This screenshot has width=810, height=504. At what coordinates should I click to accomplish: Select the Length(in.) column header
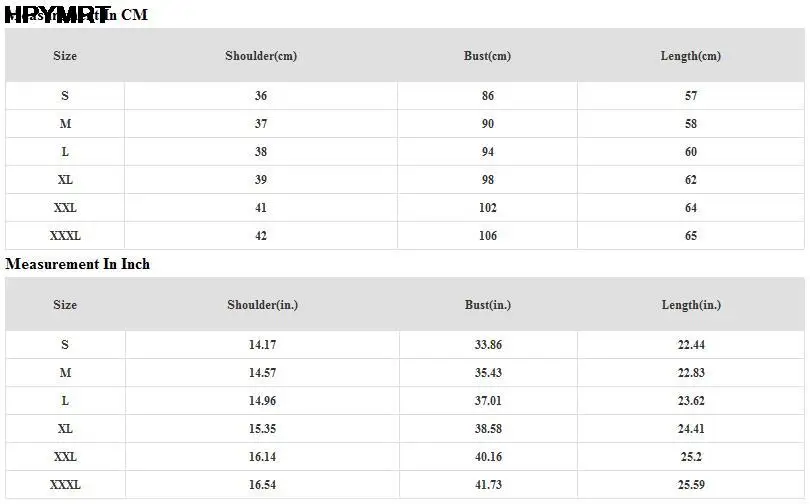pos(691,305)
